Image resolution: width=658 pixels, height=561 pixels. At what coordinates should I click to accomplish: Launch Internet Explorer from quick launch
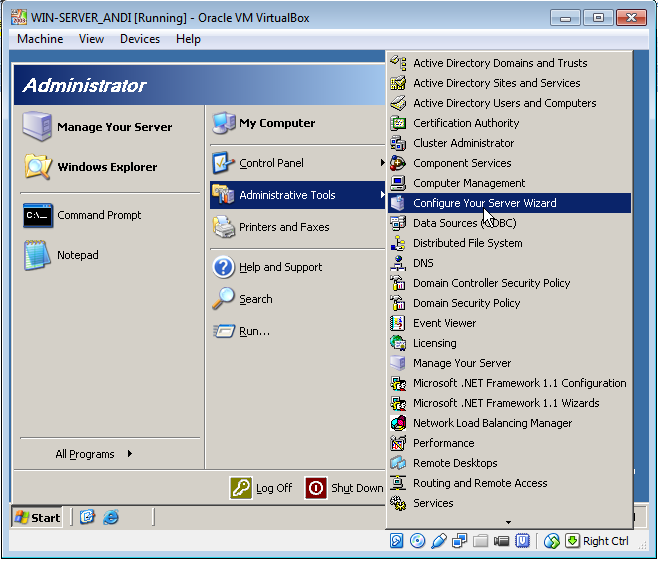pos(111,517)
